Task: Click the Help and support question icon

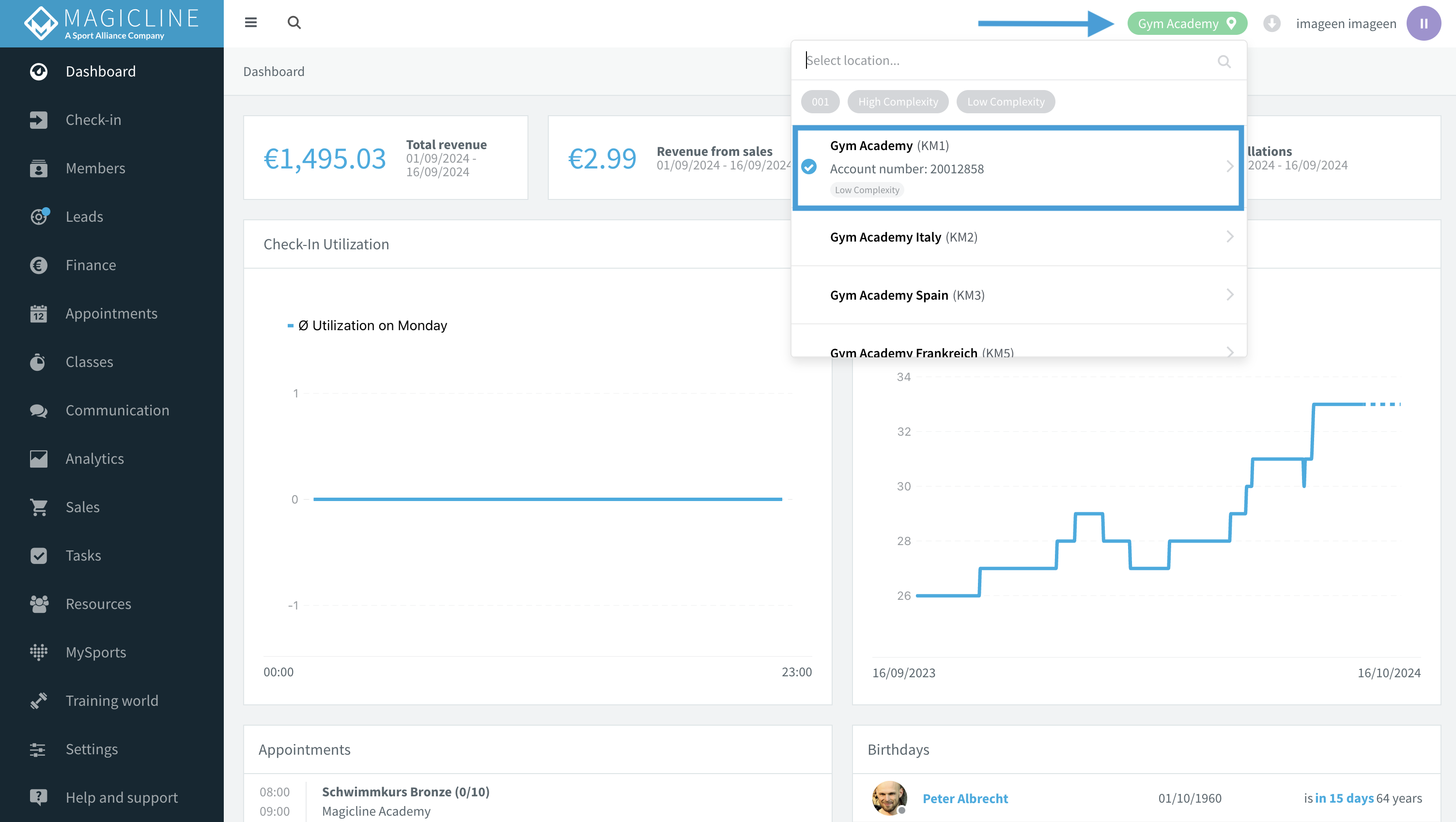Action: pos(38,798)
